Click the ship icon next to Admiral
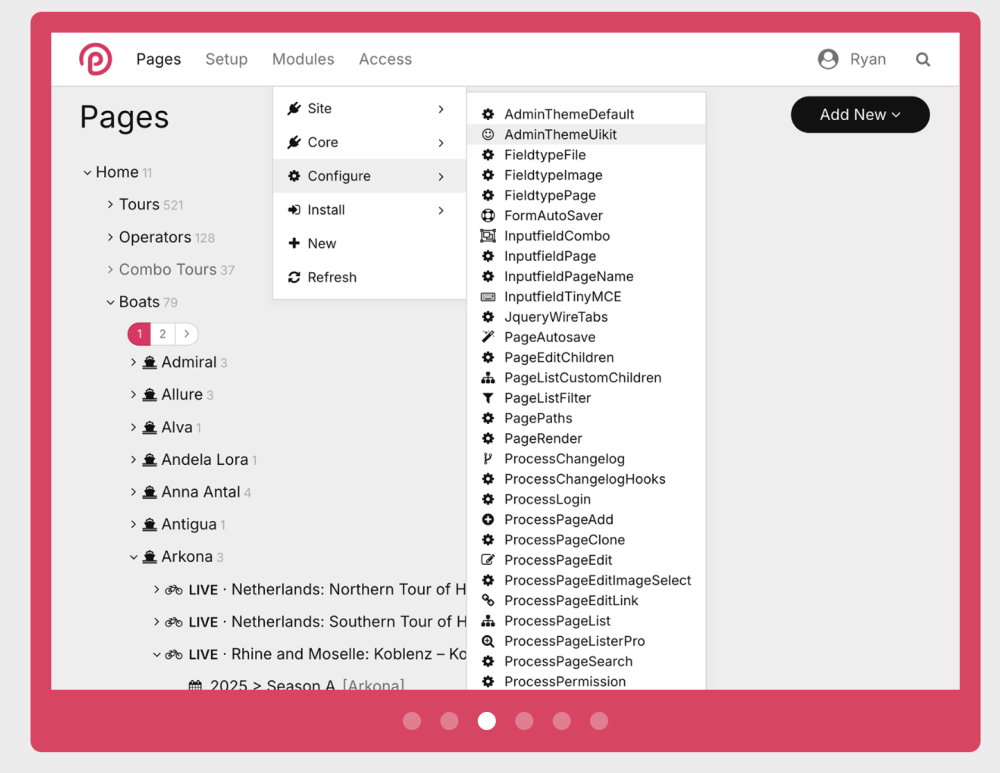This screenshot has height=773, width=1000. 150,363
